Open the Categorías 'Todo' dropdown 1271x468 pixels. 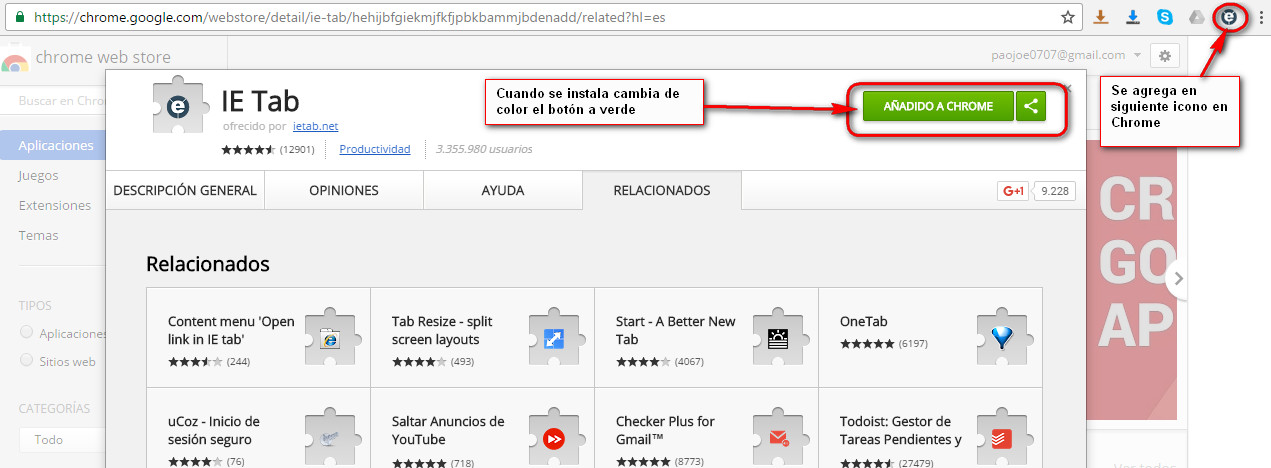click(62, 440)
